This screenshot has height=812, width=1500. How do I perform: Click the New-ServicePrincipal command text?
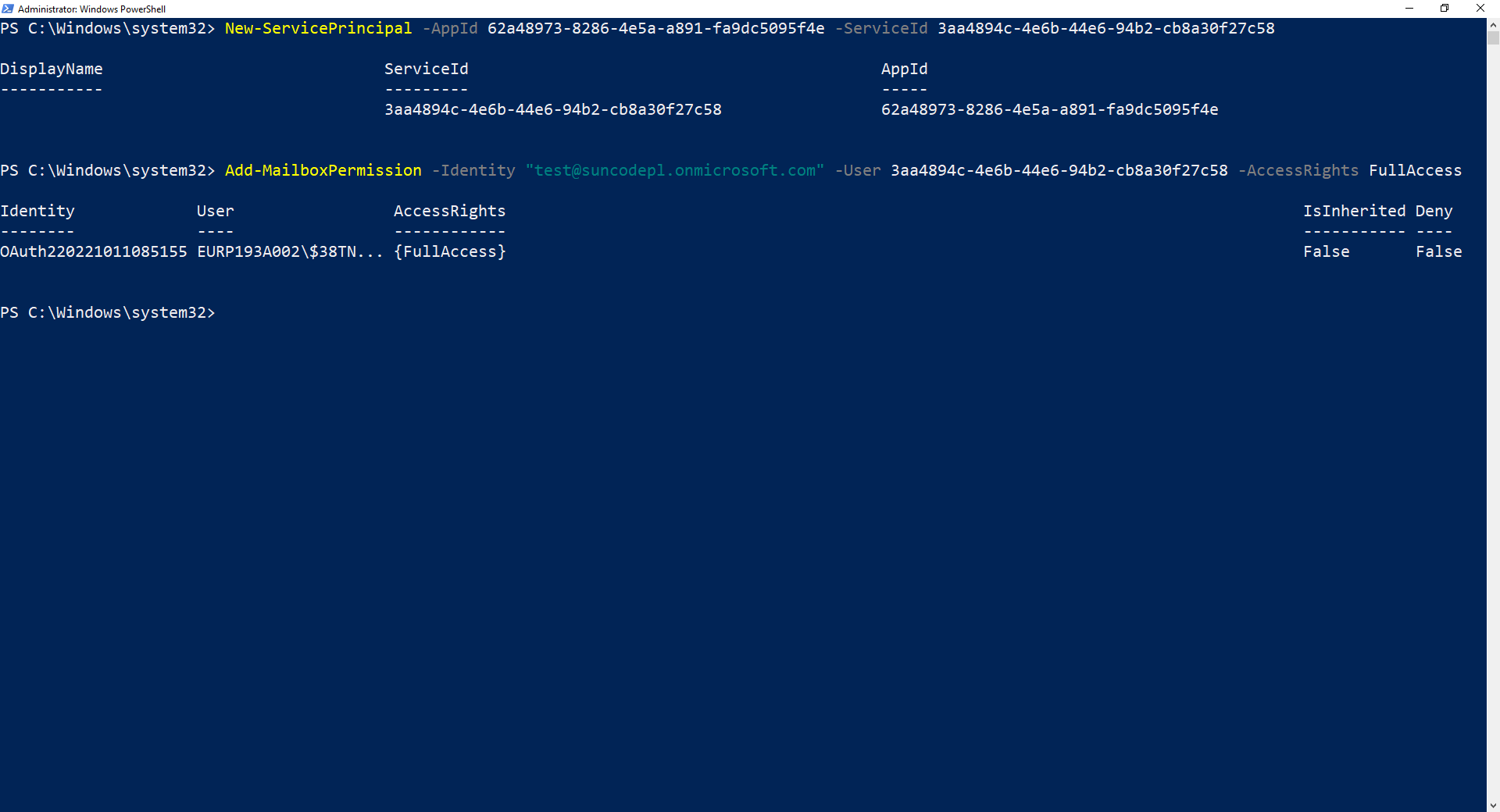318,29
